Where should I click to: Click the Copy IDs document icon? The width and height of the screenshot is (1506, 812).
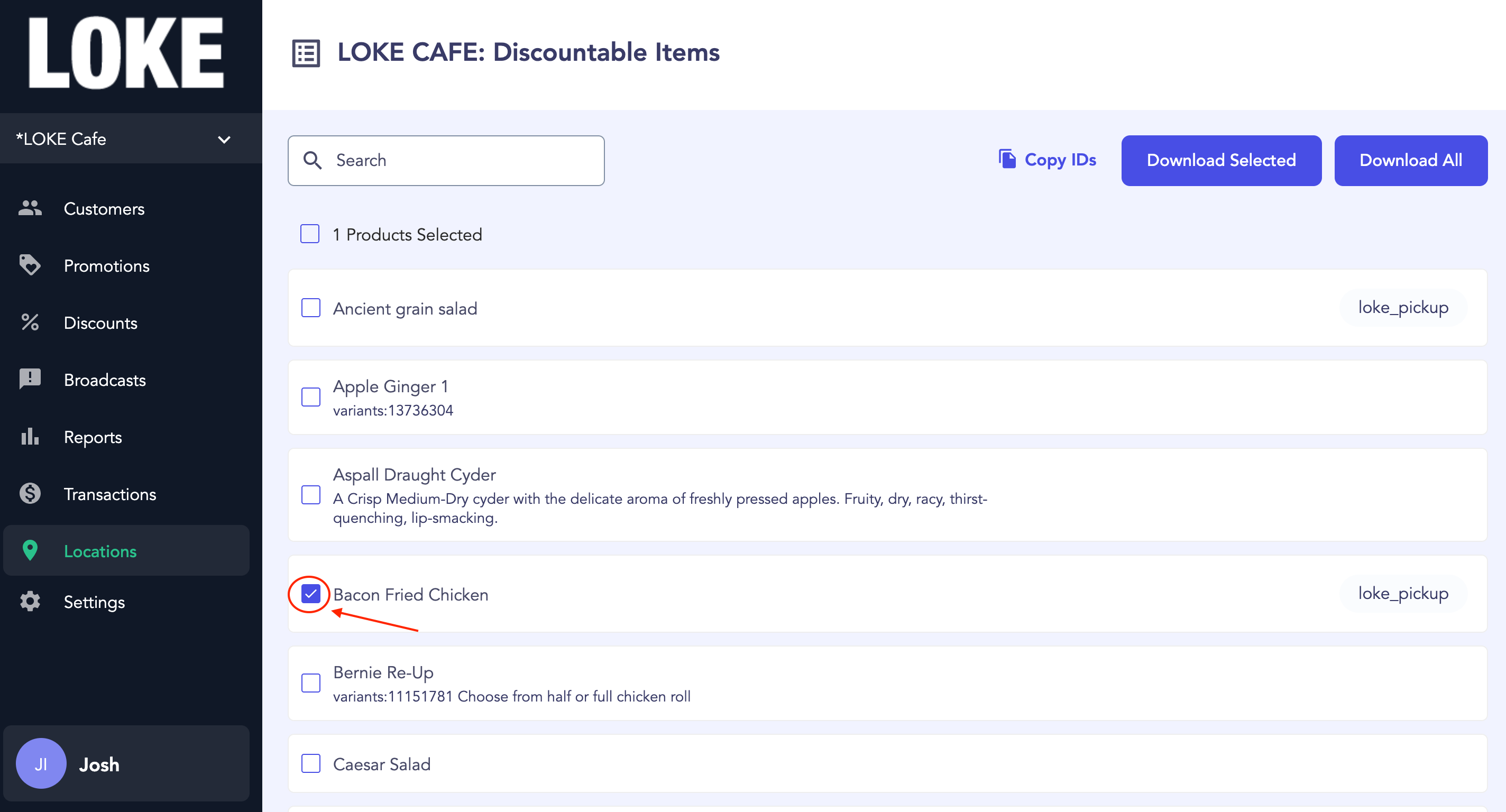click(1007, 159)
